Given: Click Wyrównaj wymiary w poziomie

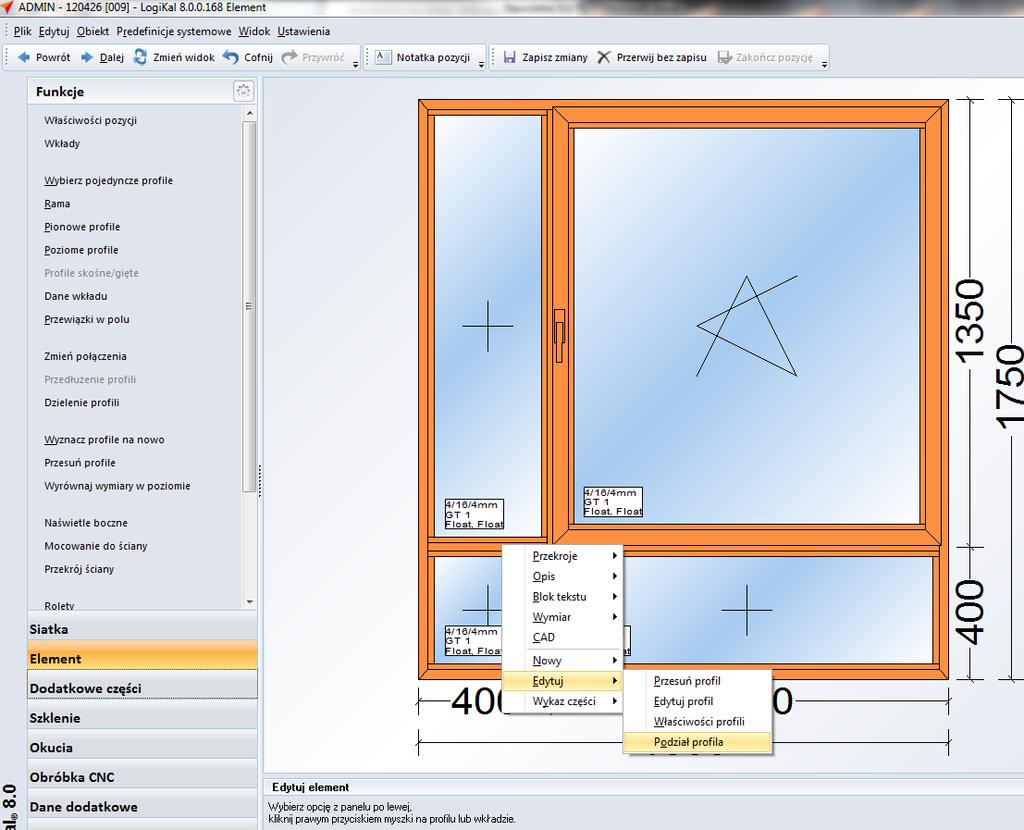Looking at the screenshot, I should pos(118,486).
